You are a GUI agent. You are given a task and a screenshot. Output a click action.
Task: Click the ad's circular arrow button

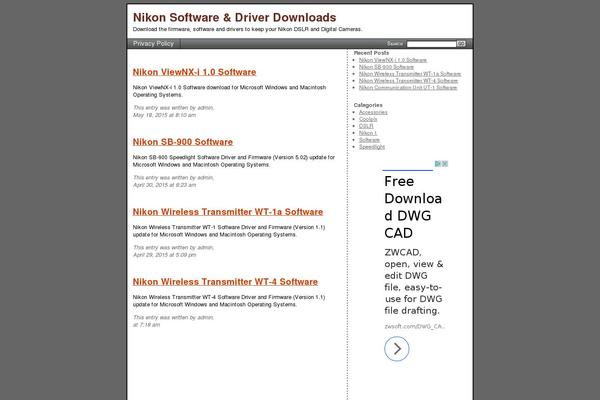pyautogui.click(x=396, y=349)
